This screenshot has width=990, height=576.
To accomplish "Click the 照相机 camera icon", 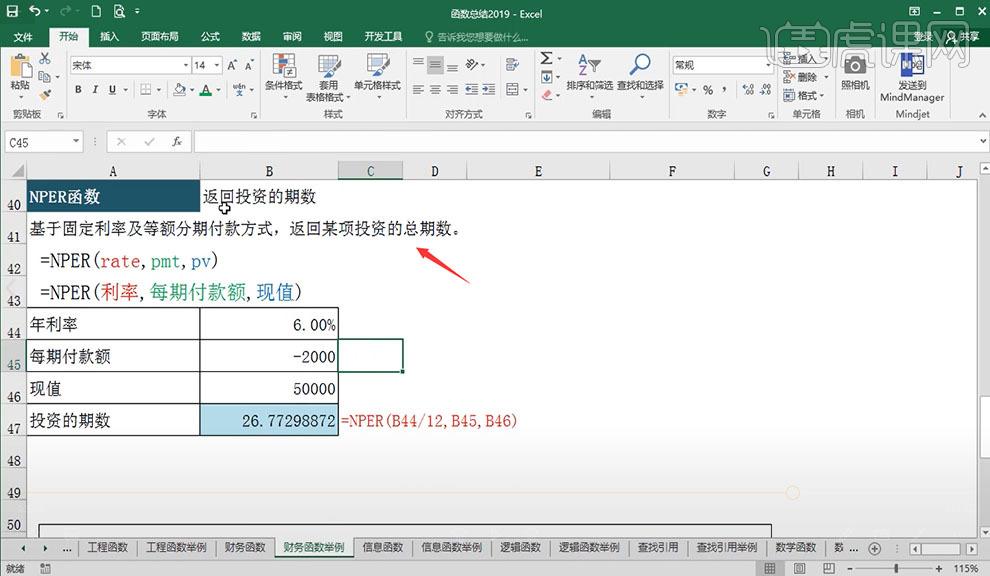I will point(855,66).
